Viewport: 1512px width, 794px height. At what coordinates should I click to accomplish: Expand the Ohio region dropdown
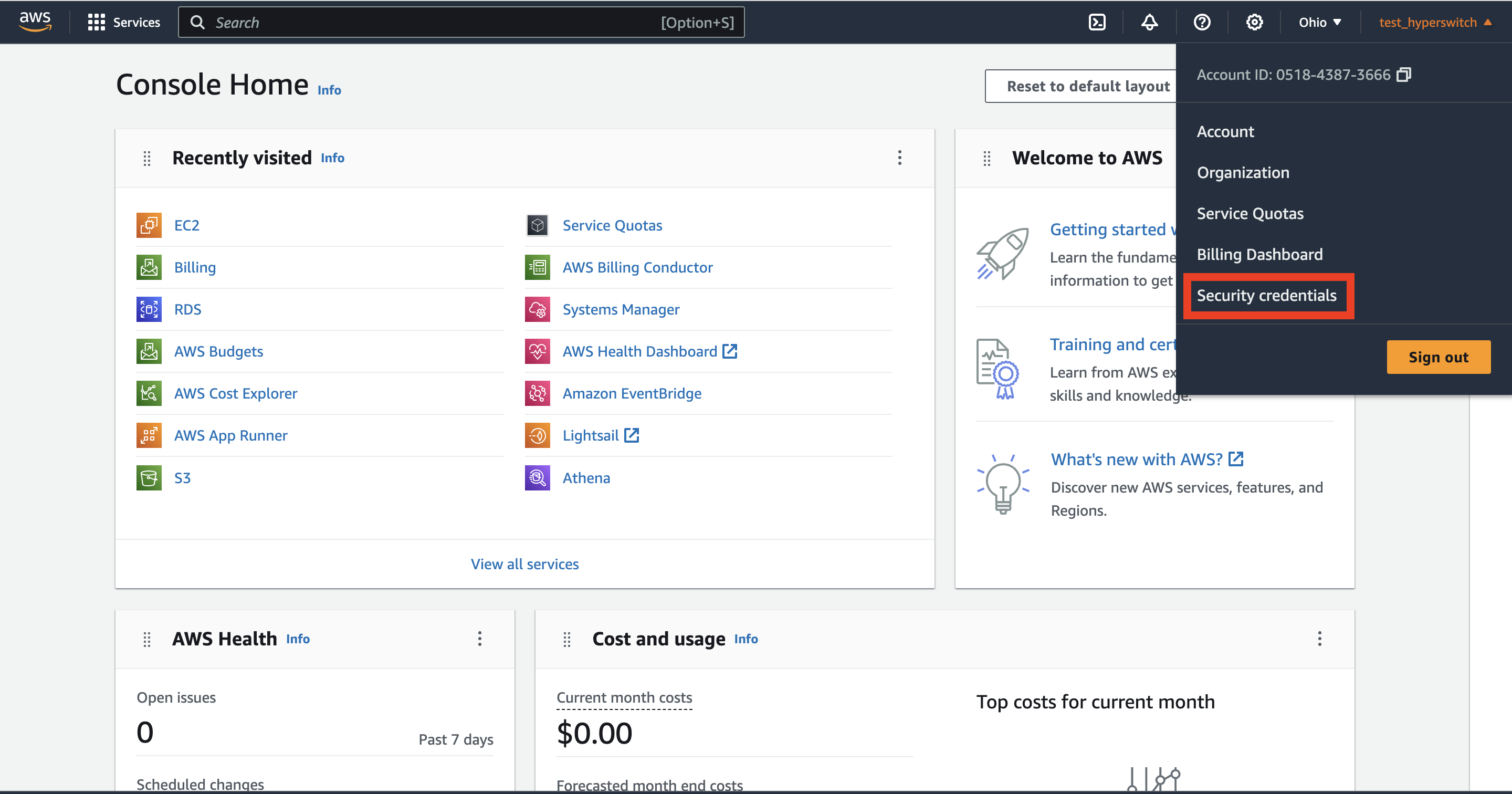tap(1319, 22)
